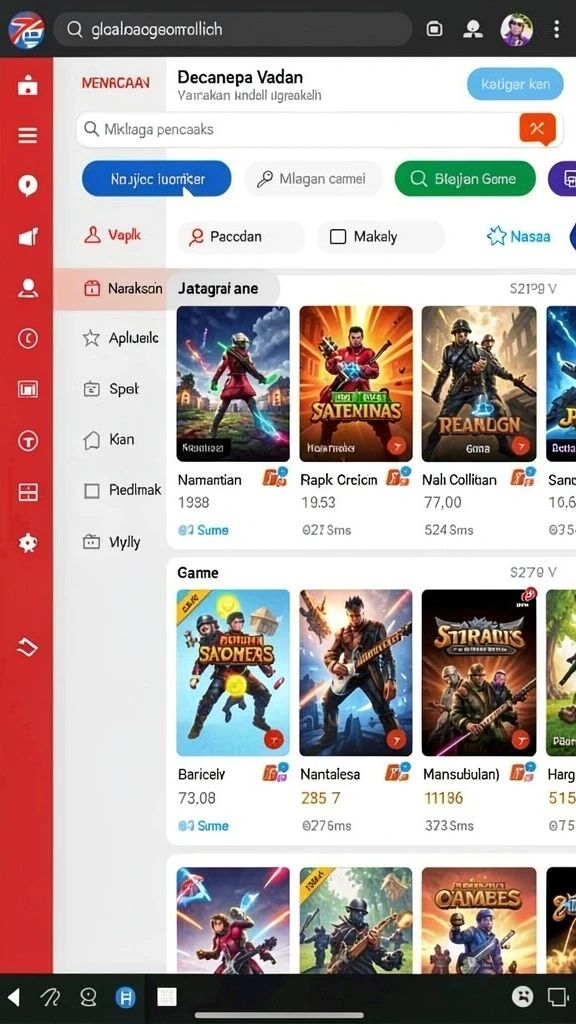Click the store bag icon in red sidebar
Viewport: 576px width, 1024px height.
(x=27, y=86)
